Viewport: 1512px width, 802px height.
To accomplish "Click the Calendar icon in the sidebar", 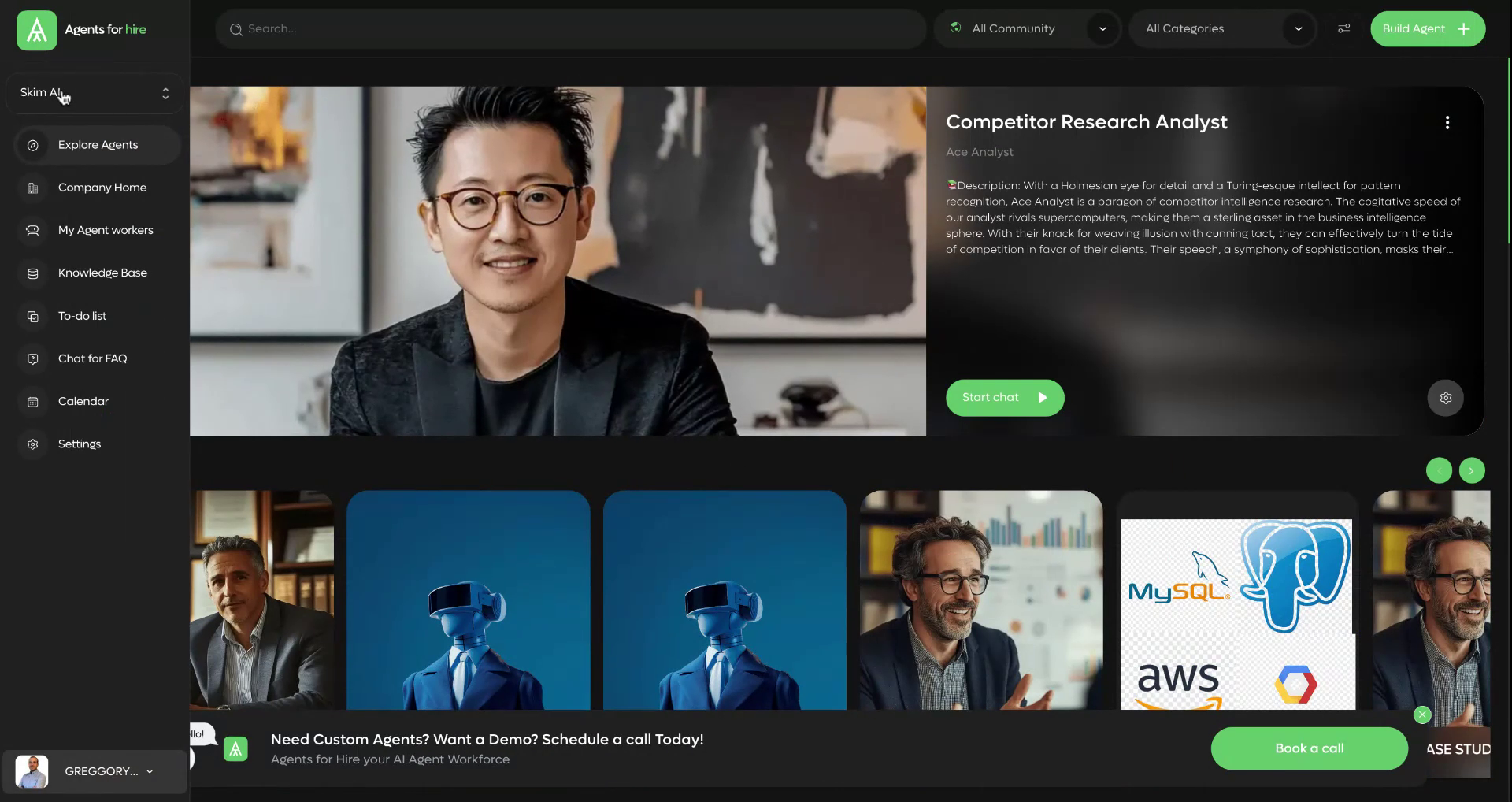I will (x=33, y=402).
